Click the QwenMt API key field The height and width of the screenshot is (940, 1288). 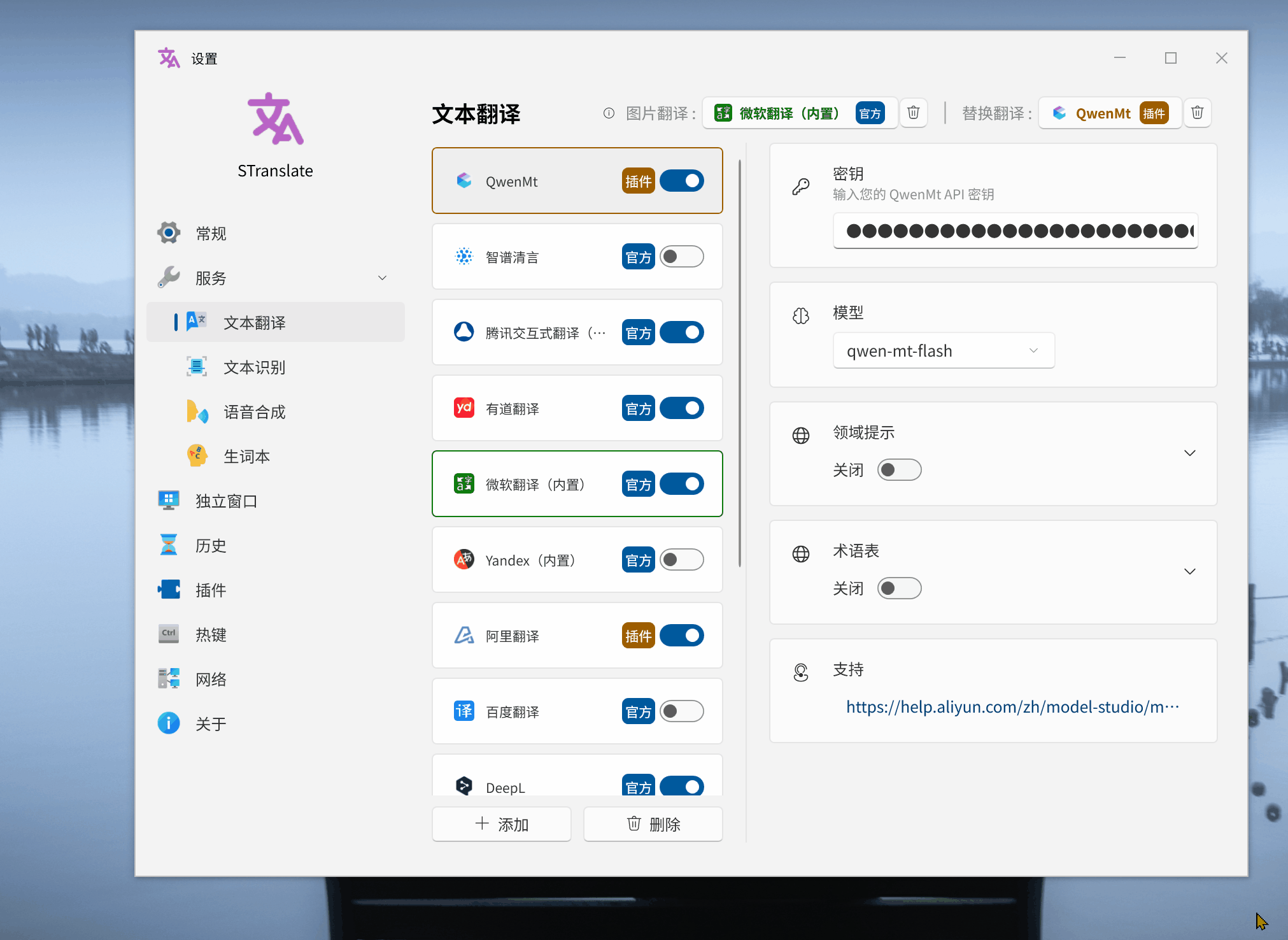[1015, 231]
